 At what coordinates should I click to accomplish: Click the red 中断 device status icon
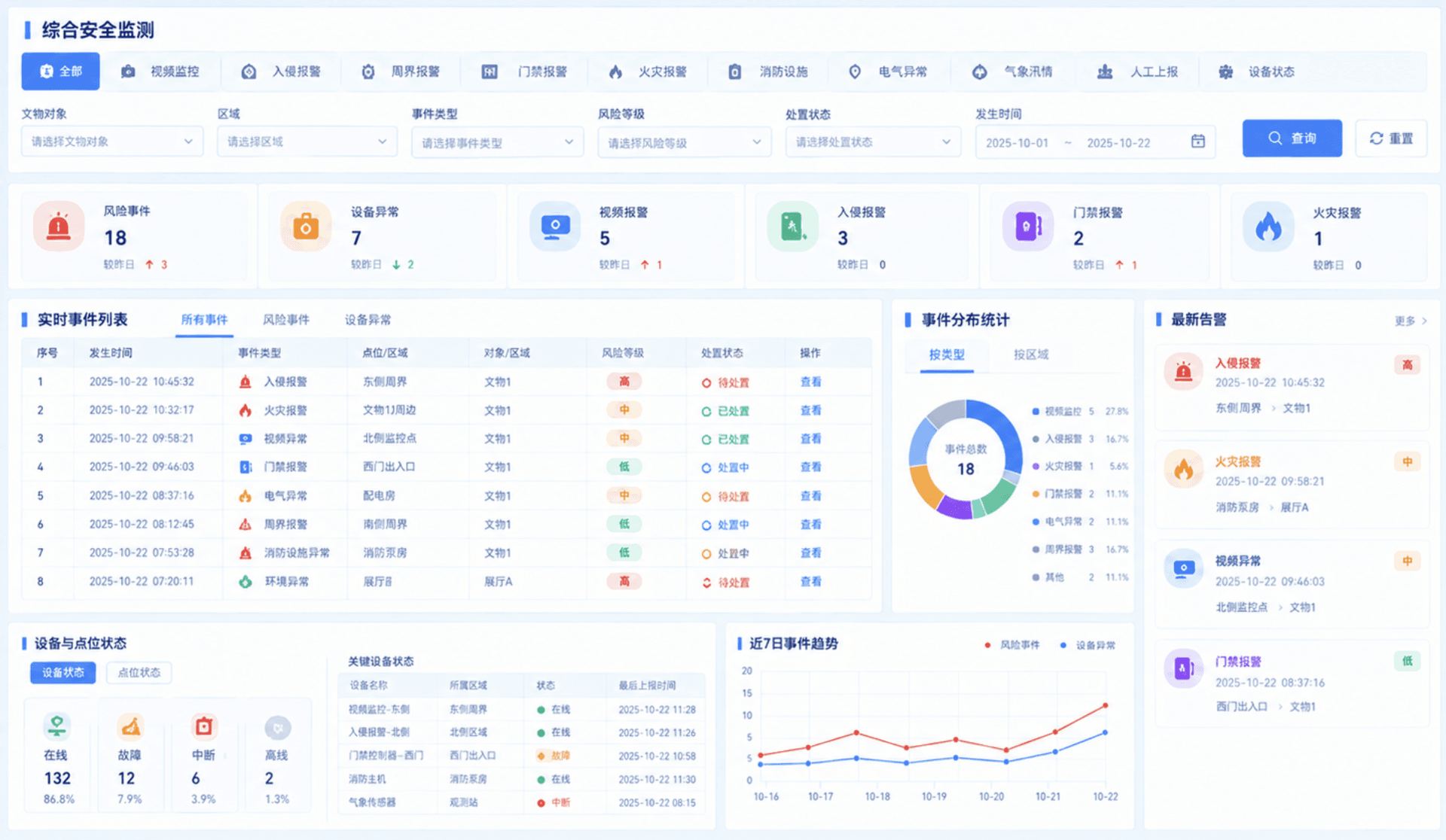point(204,726)
